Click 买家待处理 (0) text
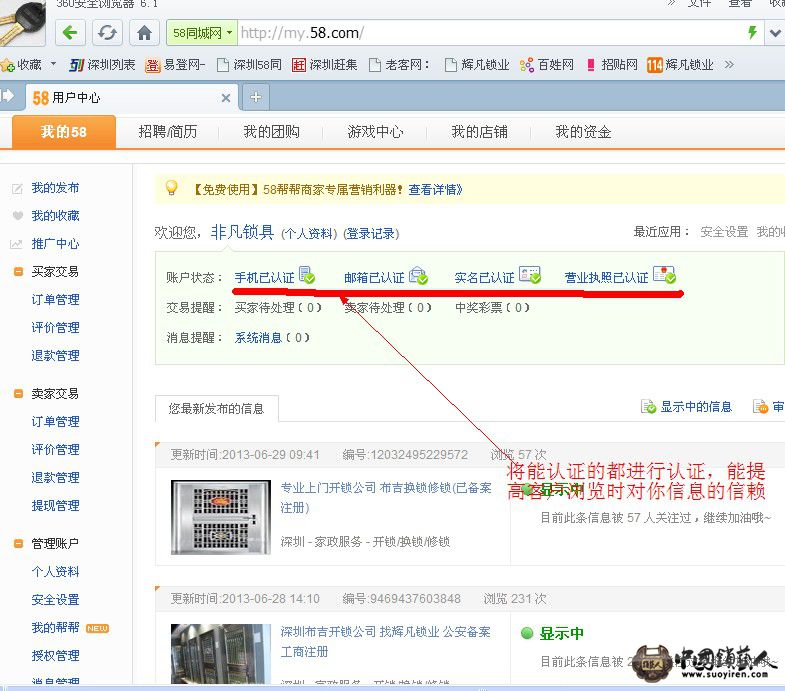785x691 pixels. 278,307
